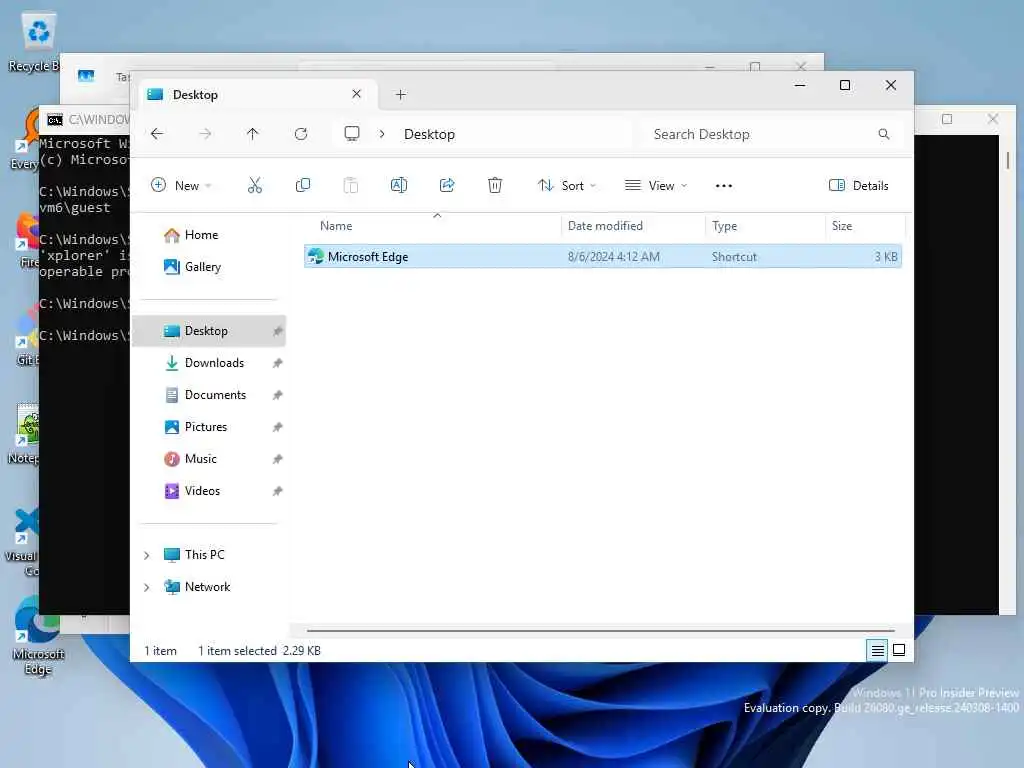Expand the This PC tree node
Image resolution: width=1024 pixels, height=768 pixels.
coord(147,555)
